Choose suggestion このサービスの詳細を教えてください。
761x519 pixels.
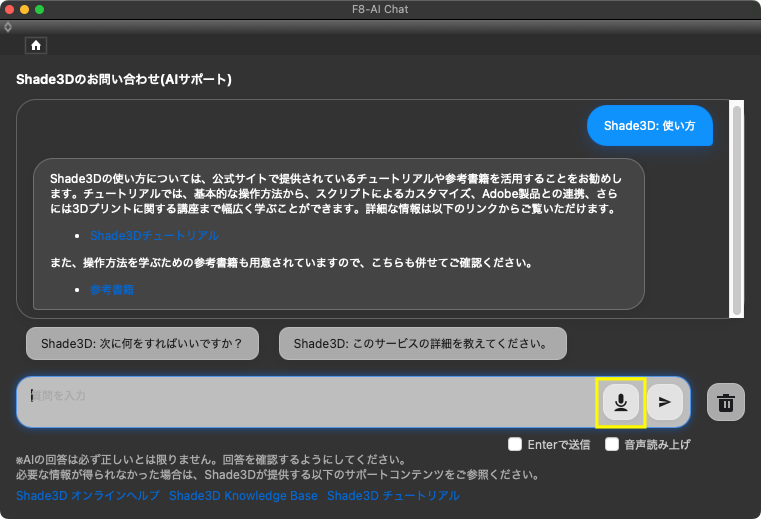point(422,343)
